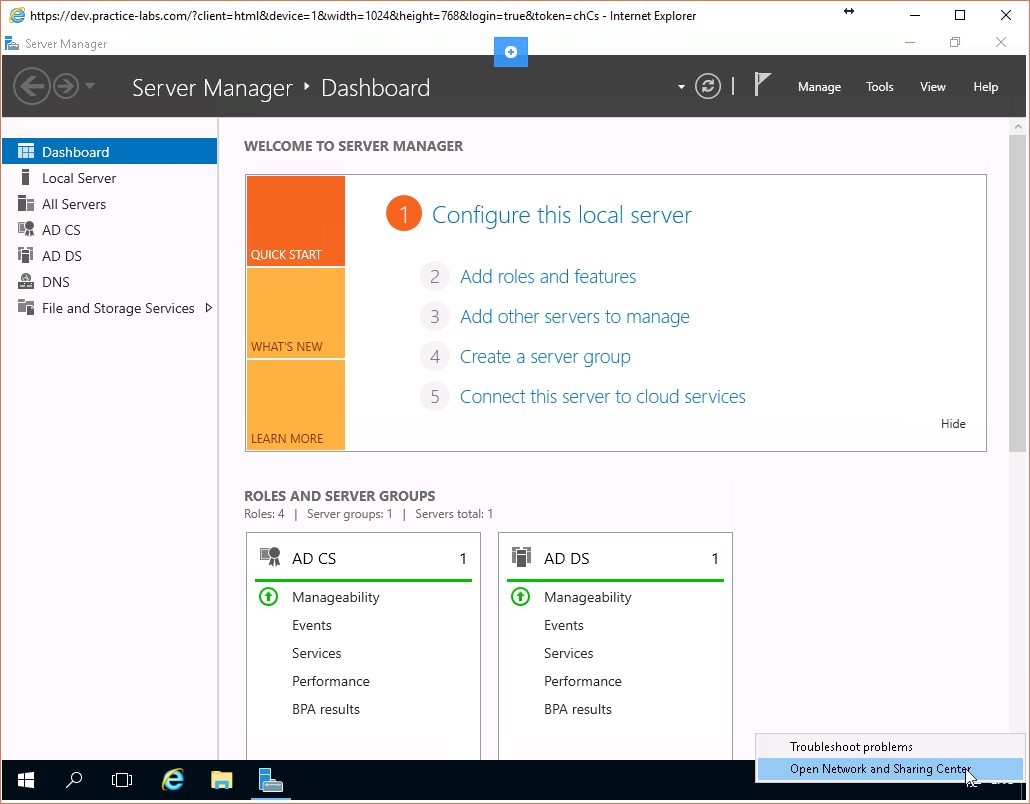Select AD CS in the left sidebar
This screenshot has height=804, width=1030.
(61, 230)
